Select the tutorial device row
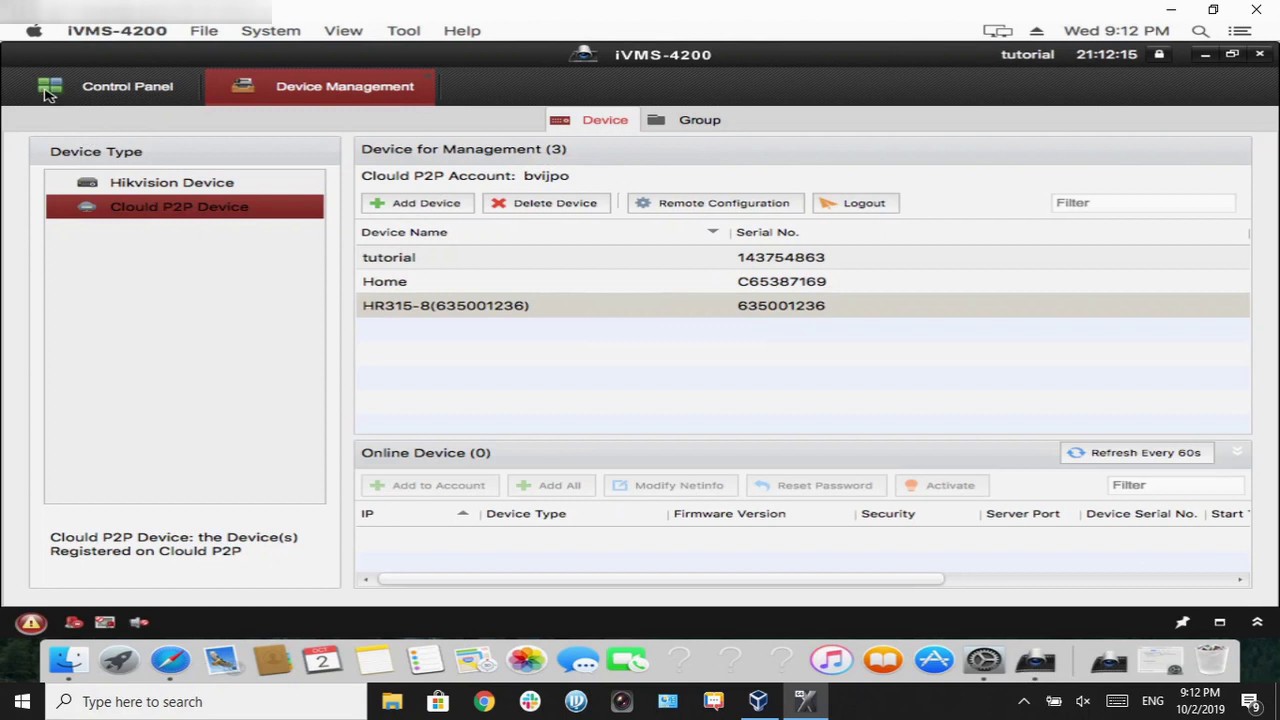The height and width of the screenshot is (720, 1280). (803, 257)
